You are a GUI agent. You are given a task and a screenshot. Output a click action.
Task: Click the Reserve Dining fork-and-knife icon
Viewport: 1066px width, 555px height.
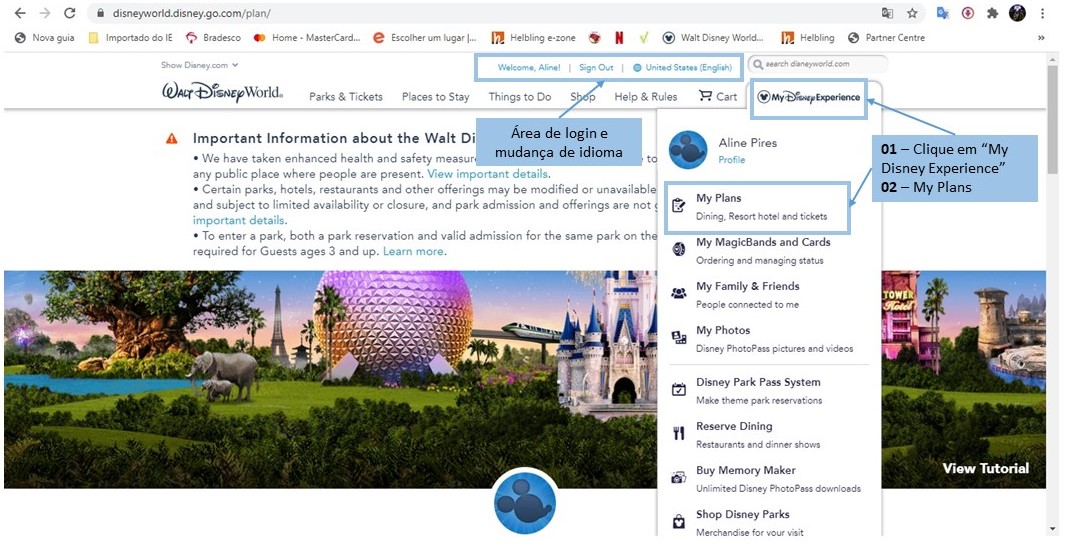pos(678,433)
